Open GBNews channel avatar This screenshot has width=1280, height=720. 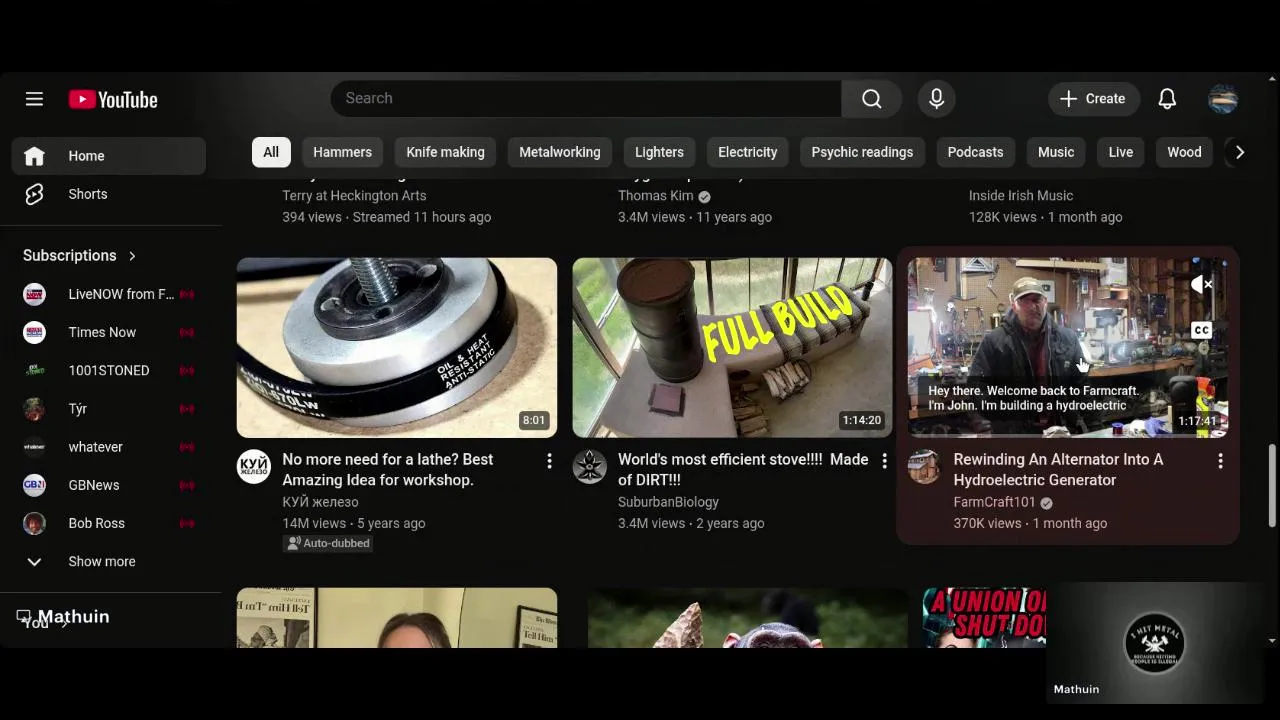tap(34, 485)
